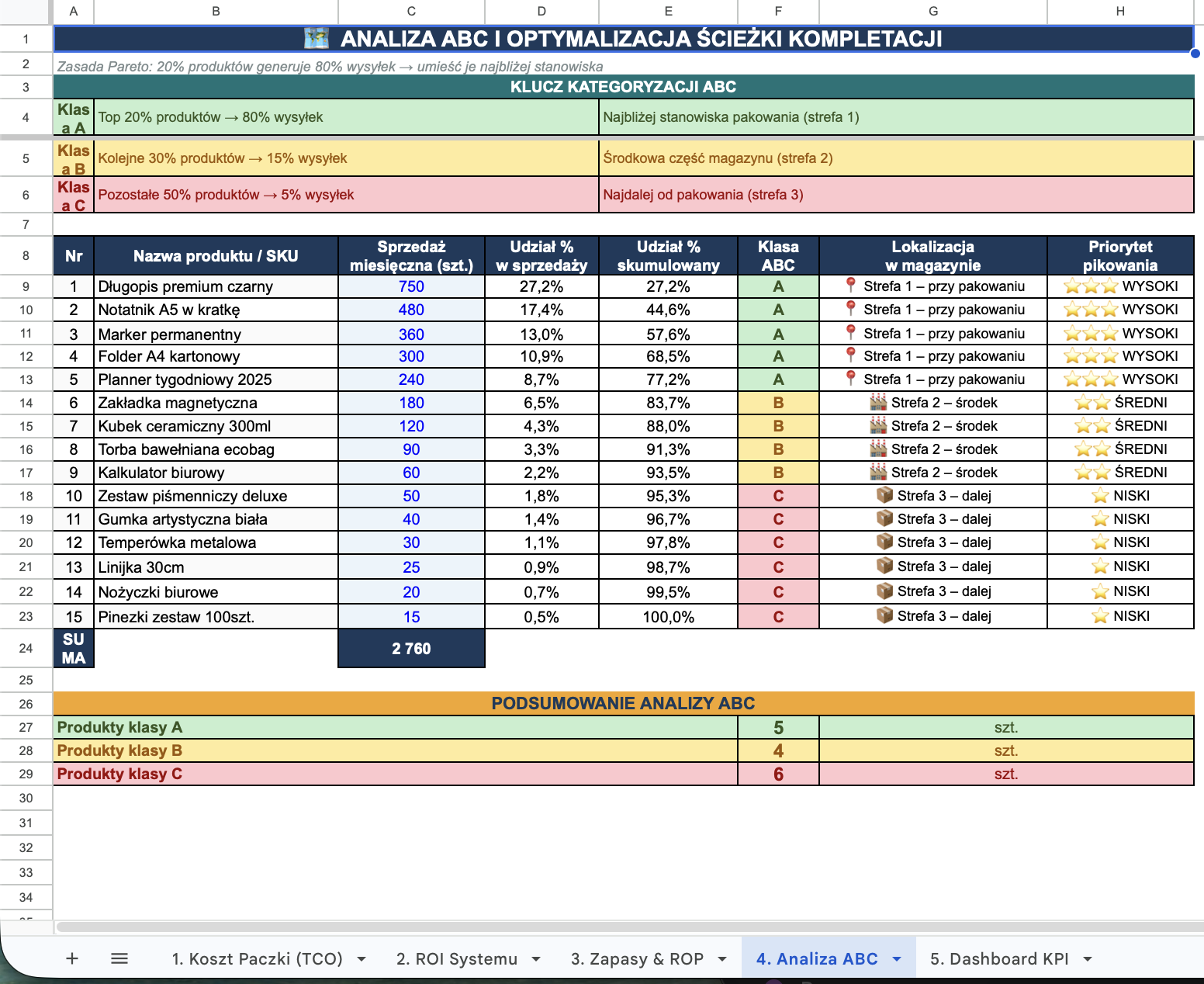1204x984 pixels.
Task: Click the add new sheet plus icon
Action: [72, 958]
